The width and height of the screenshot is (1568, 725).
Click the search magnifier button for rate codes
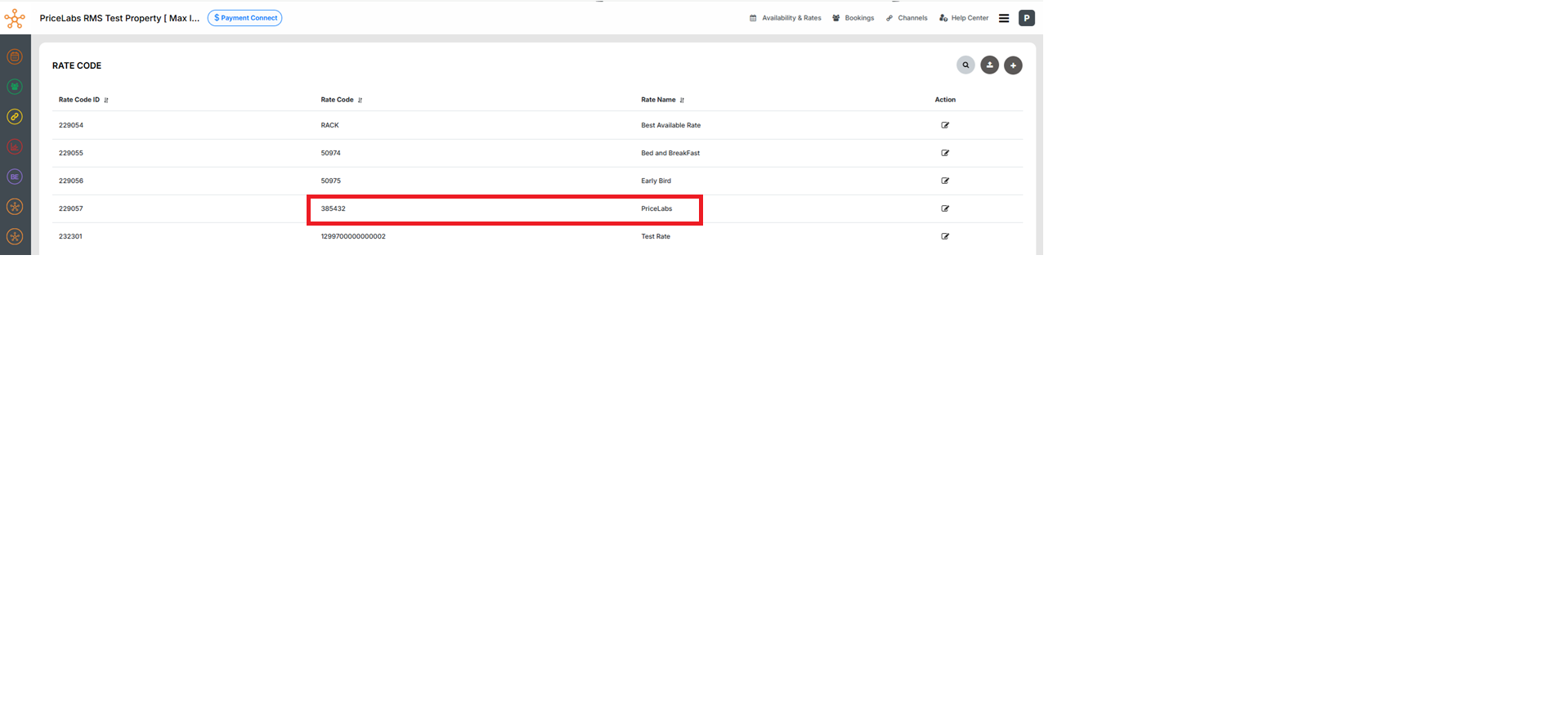point(965,65)
